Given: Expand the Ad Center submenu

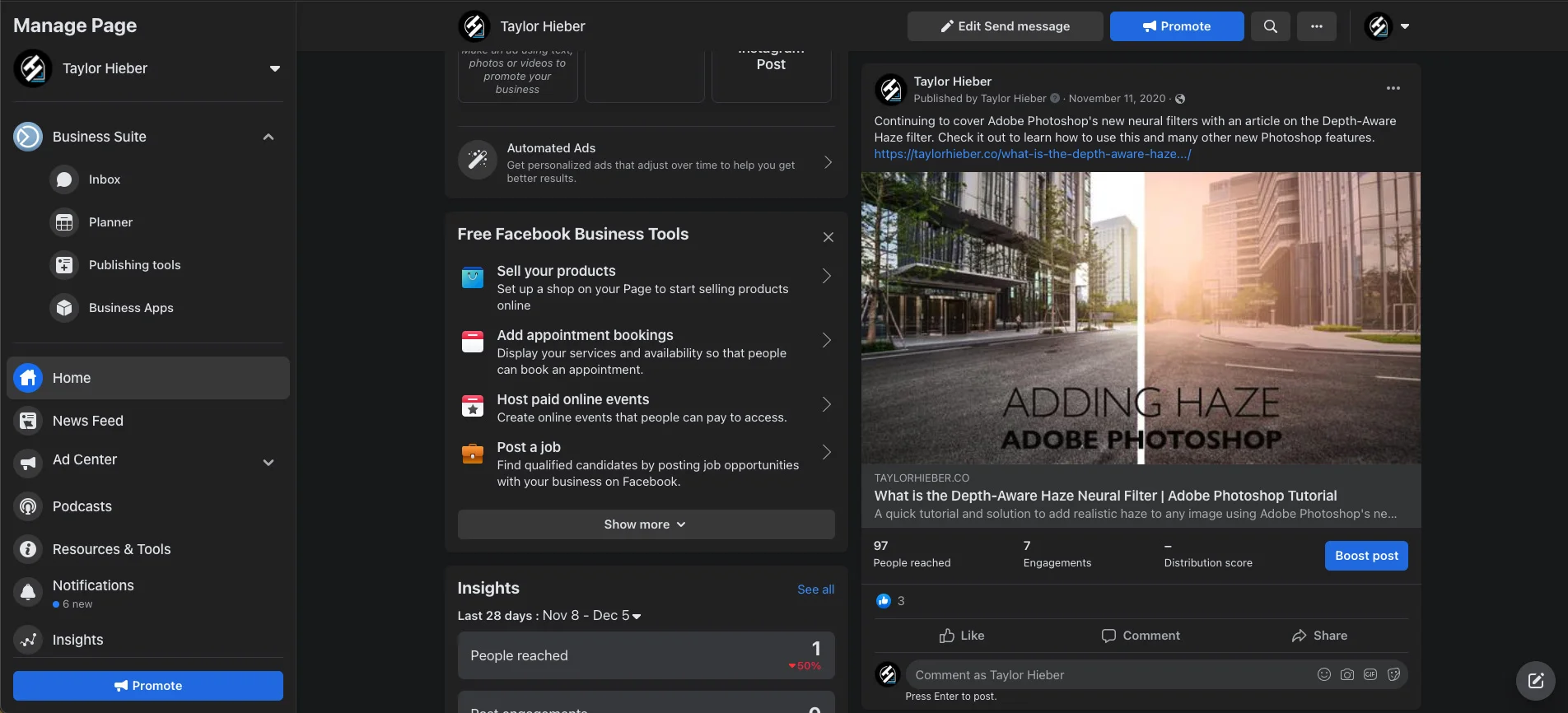Looking at the screenshot, I should 268,463.
